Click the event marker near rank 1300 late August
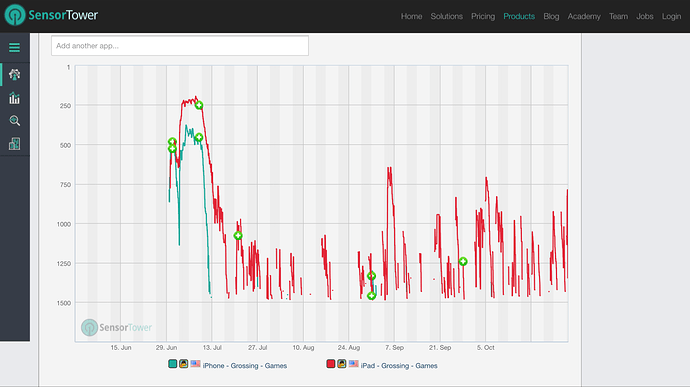 coord(371,276)
